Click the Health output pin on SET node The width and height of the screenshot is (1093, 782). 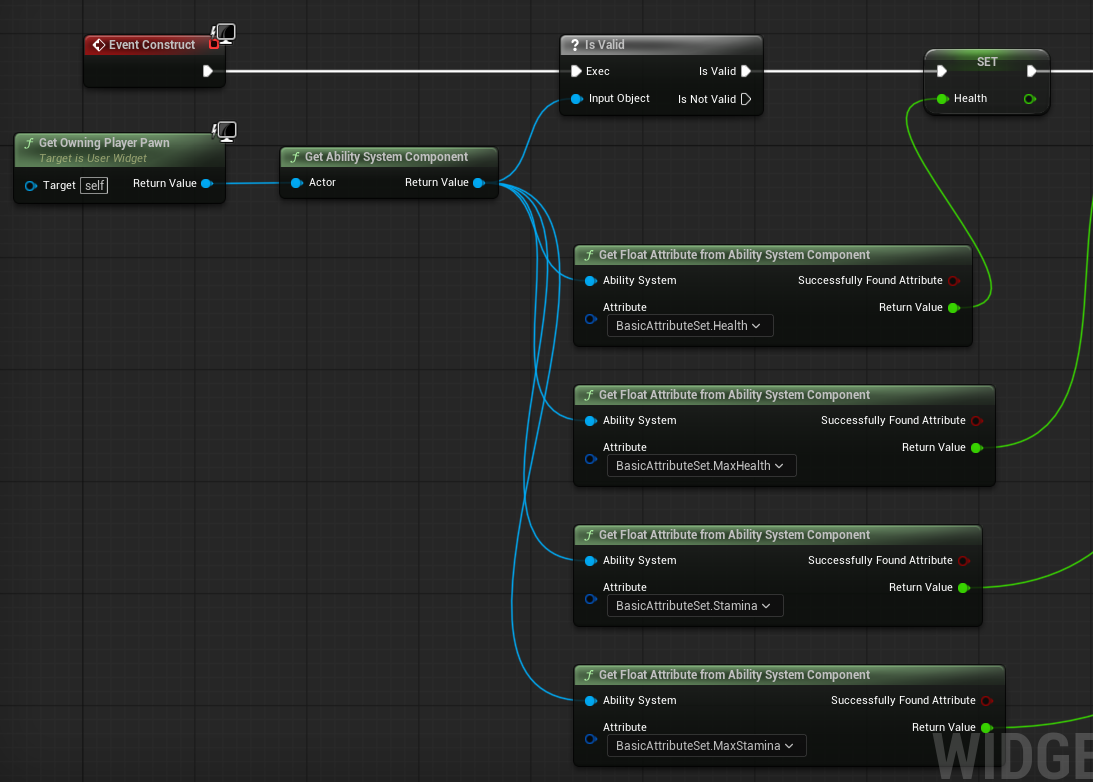pos(1030,99)
